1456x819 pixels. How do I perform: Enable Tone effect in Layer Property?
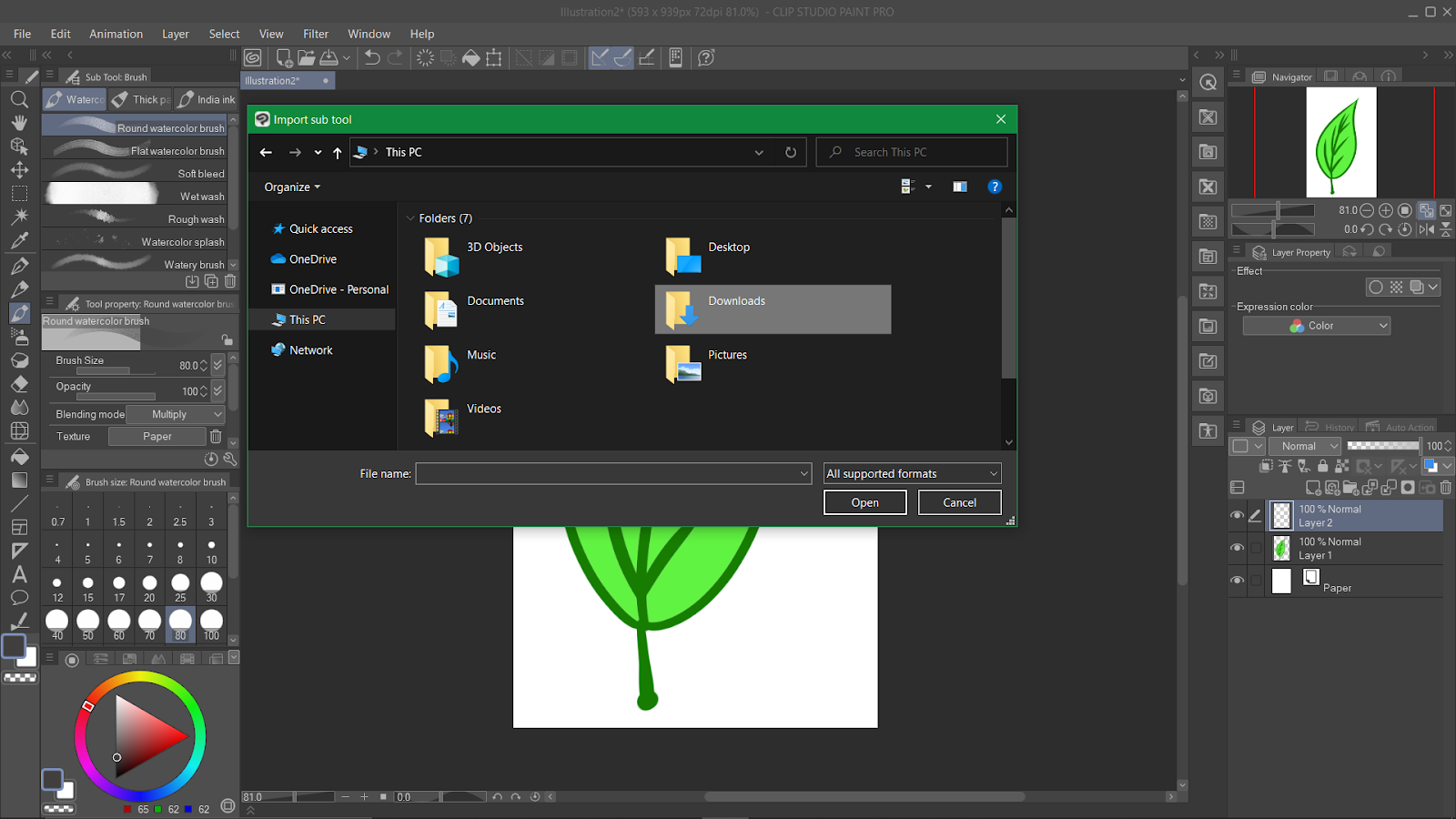[1397, 288]
